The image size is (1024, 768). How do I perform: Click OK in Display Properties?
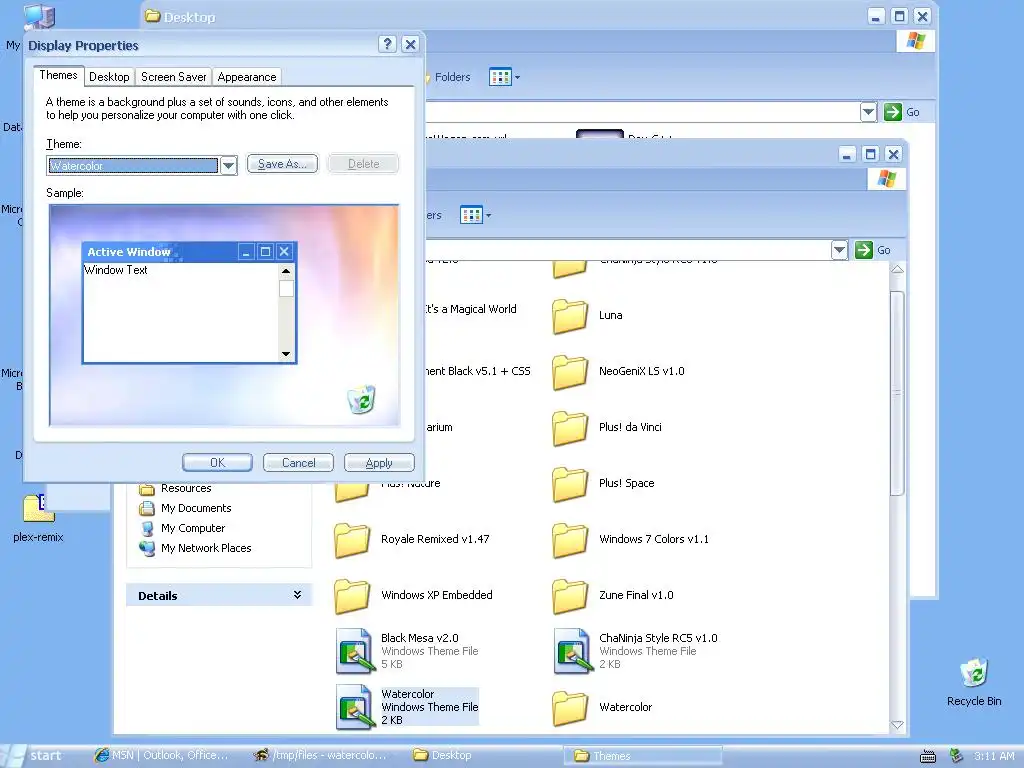click(217, 462)
